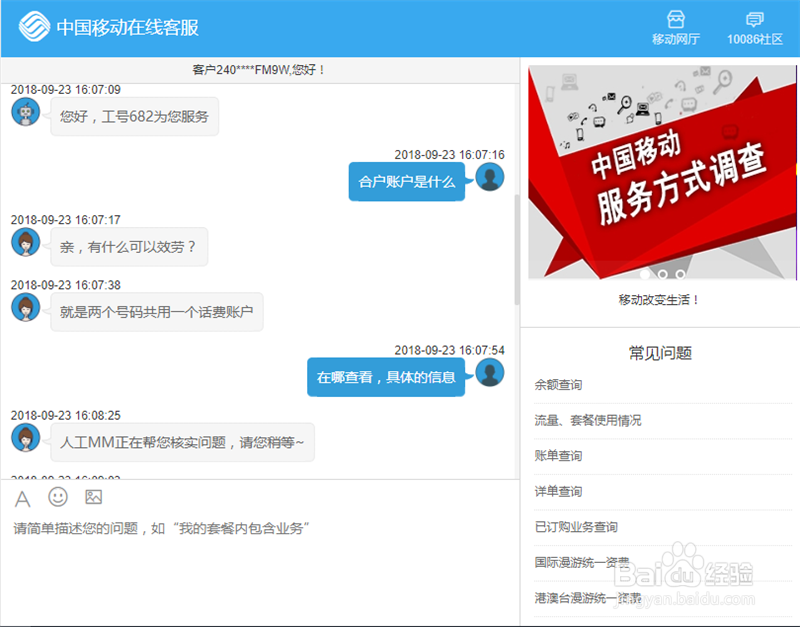Click the China Mobile logo icon
The width and height of the screenshot is (800, 627).
pyautogui.click(x=34, y=27)
